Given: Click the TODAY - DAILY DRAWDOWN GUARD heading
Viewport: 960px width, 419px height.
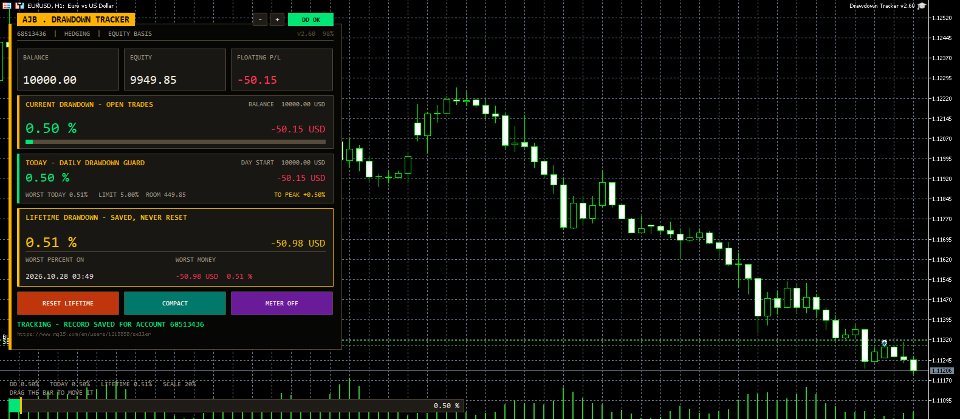Looking at the screenshot, I should point(85,163).
